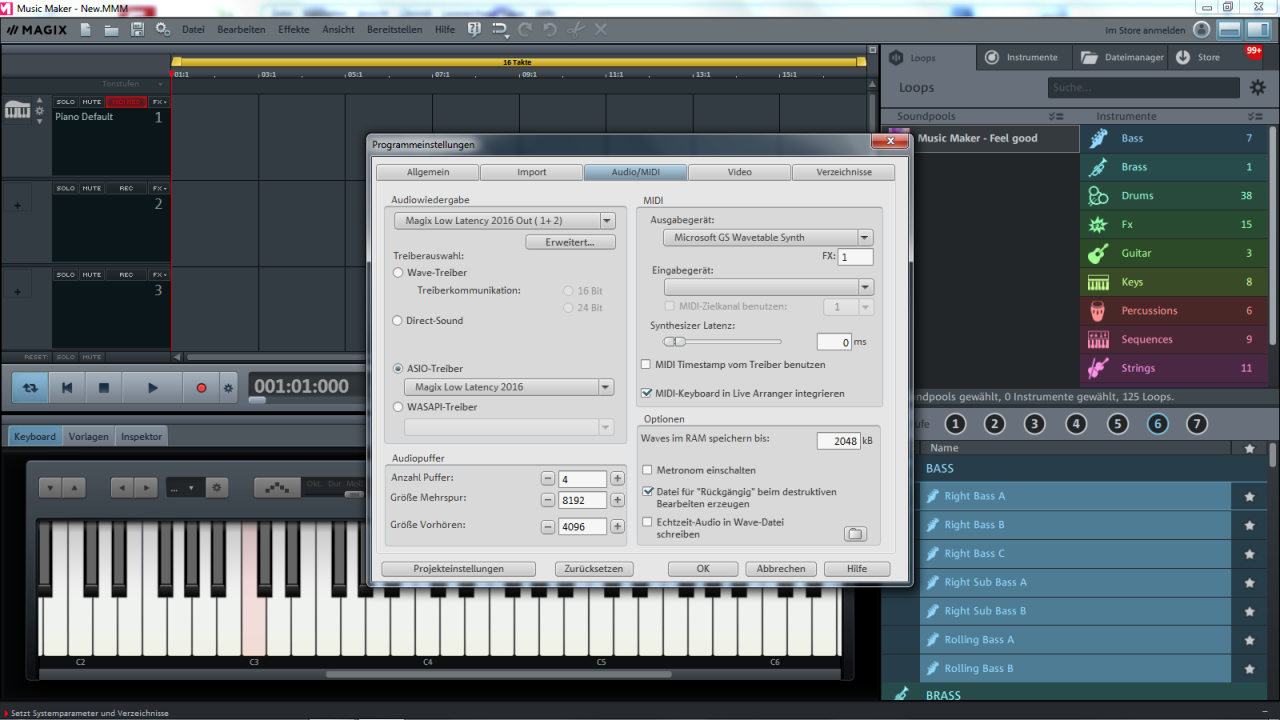Select the WASAPI-Treiber radio button
The image size is (1280, 720).
(399, 407)
